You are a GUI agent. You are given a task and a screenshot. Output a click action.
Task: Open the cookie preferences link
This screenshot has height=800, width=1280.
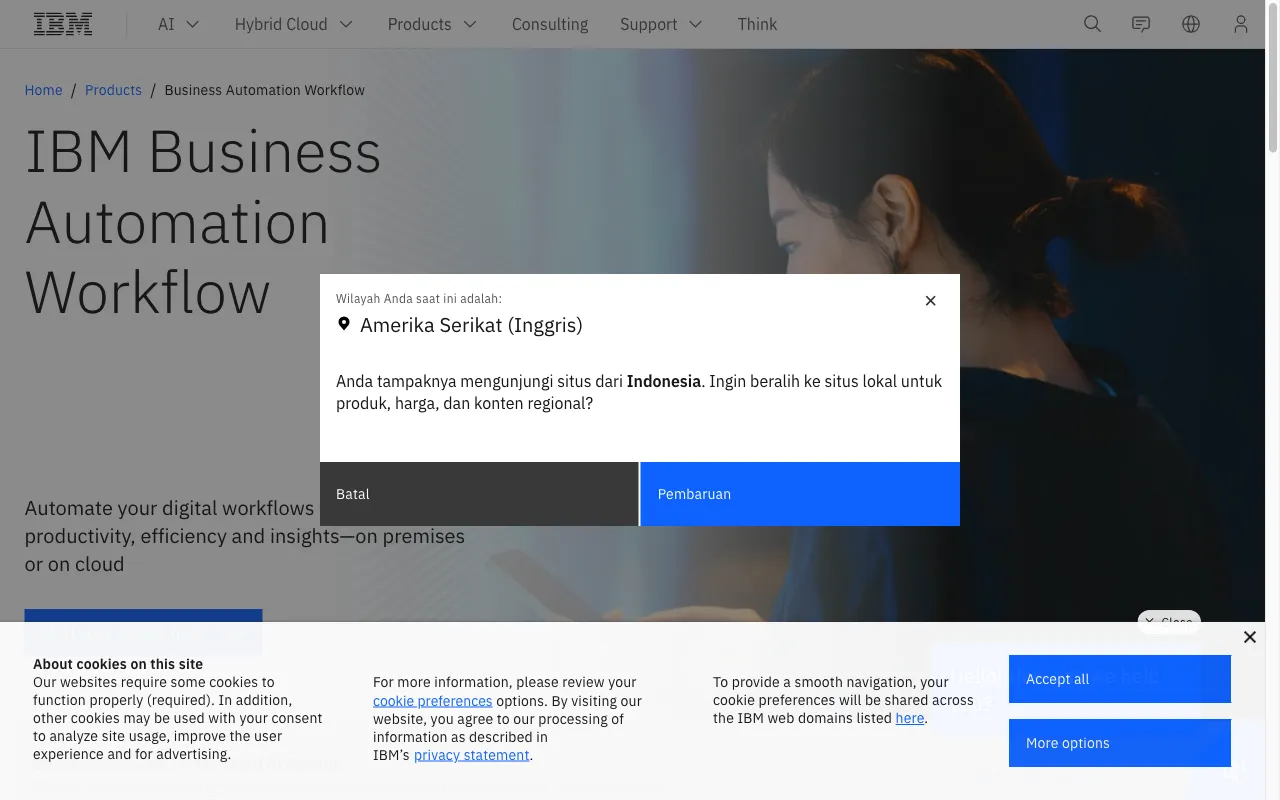click(432, 701)
